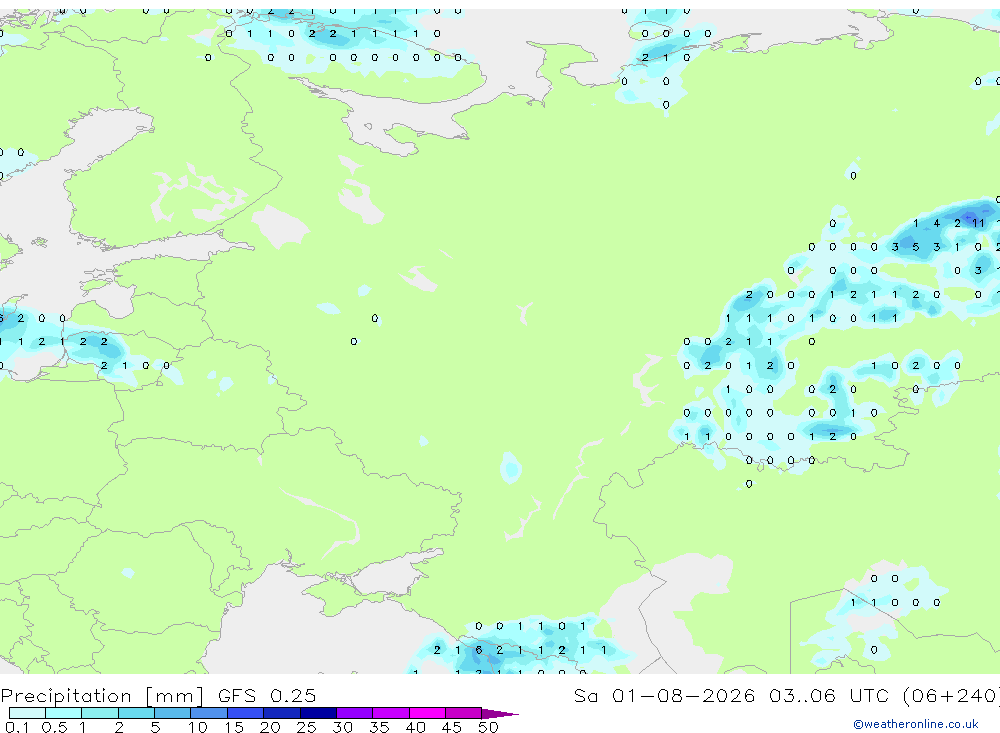Pick the 15–20 mm legend color swatch

(x=246, y=713)
